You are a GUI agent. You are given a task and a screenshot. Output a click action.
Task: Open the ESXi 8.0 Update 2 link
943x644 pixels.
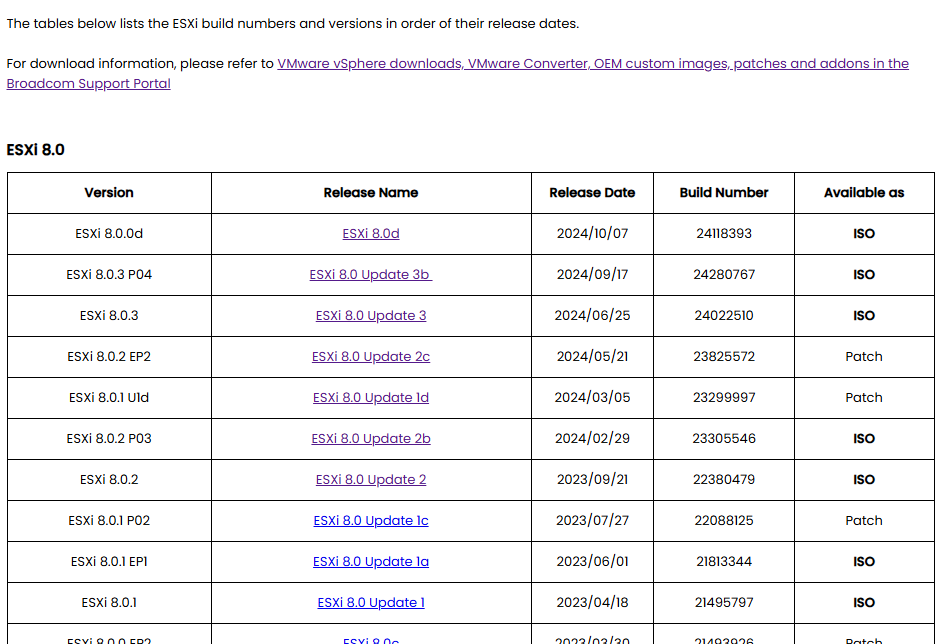(x=370, y=479)
